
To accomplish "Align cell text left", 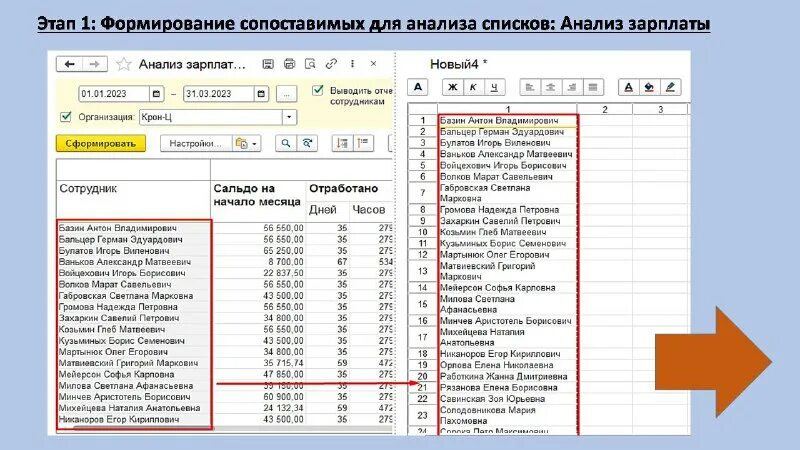I will [x=530, y=87].
